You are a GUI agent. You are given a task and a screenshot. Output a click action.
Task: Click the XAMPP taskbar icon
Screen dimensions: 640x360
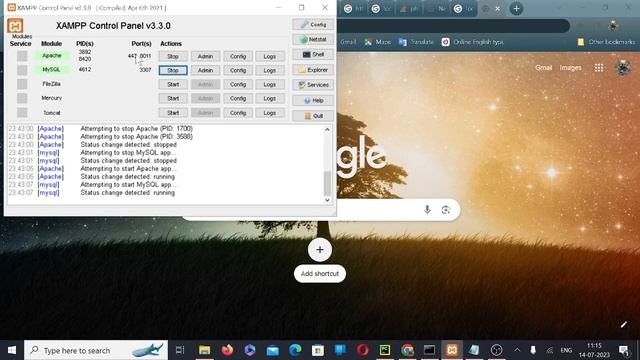click(x=451, y=350)
